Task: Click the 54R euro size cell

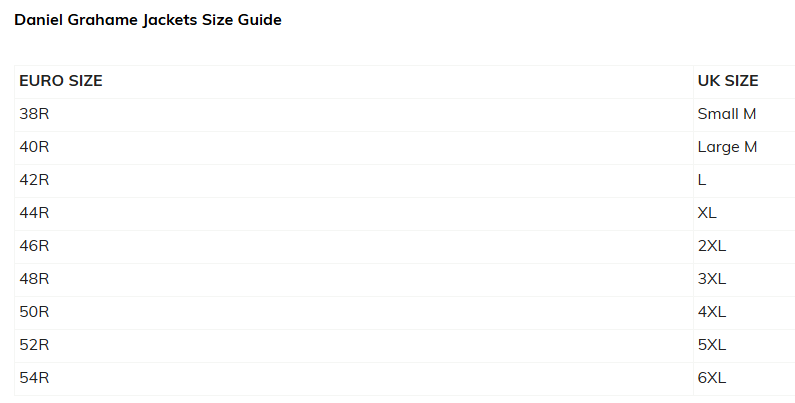Action: click(34, 378)
